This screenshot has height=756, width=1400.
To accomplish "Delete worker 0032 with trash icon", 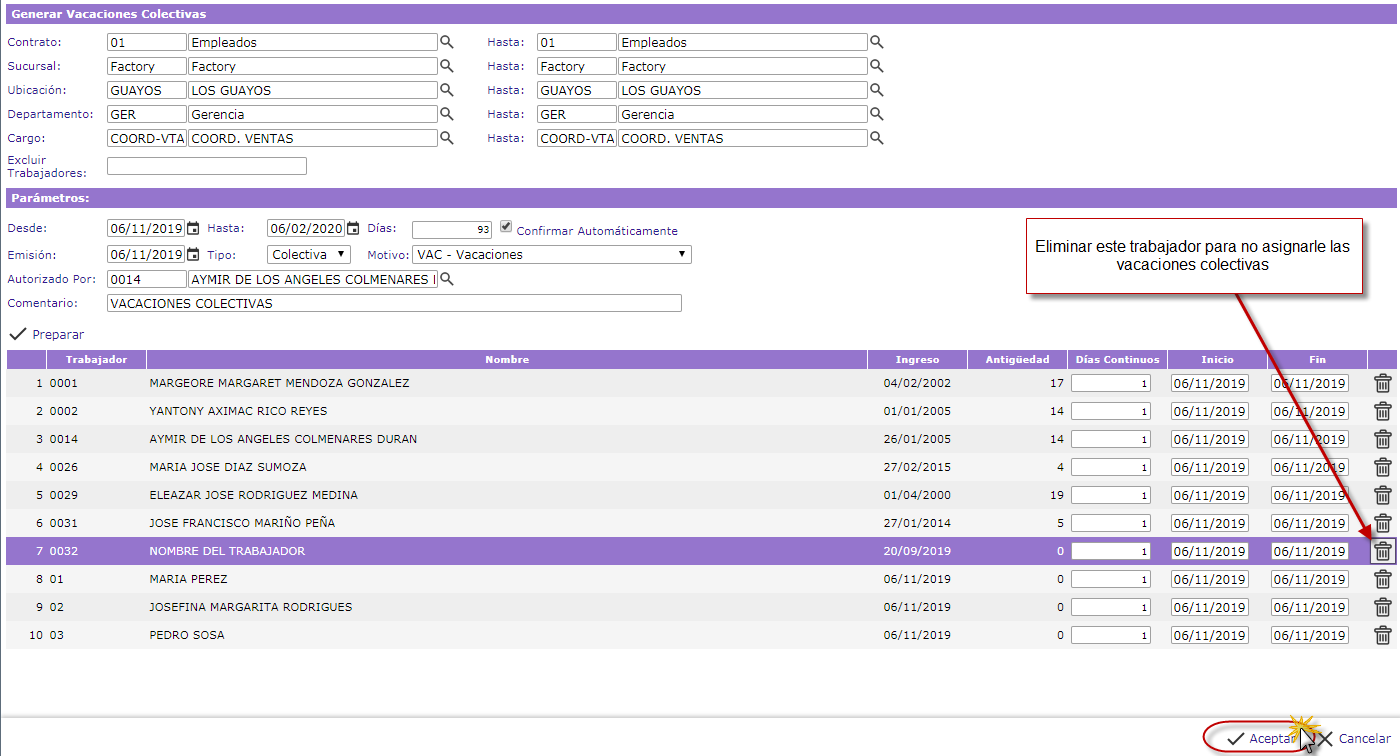I will pos(1382,551).
